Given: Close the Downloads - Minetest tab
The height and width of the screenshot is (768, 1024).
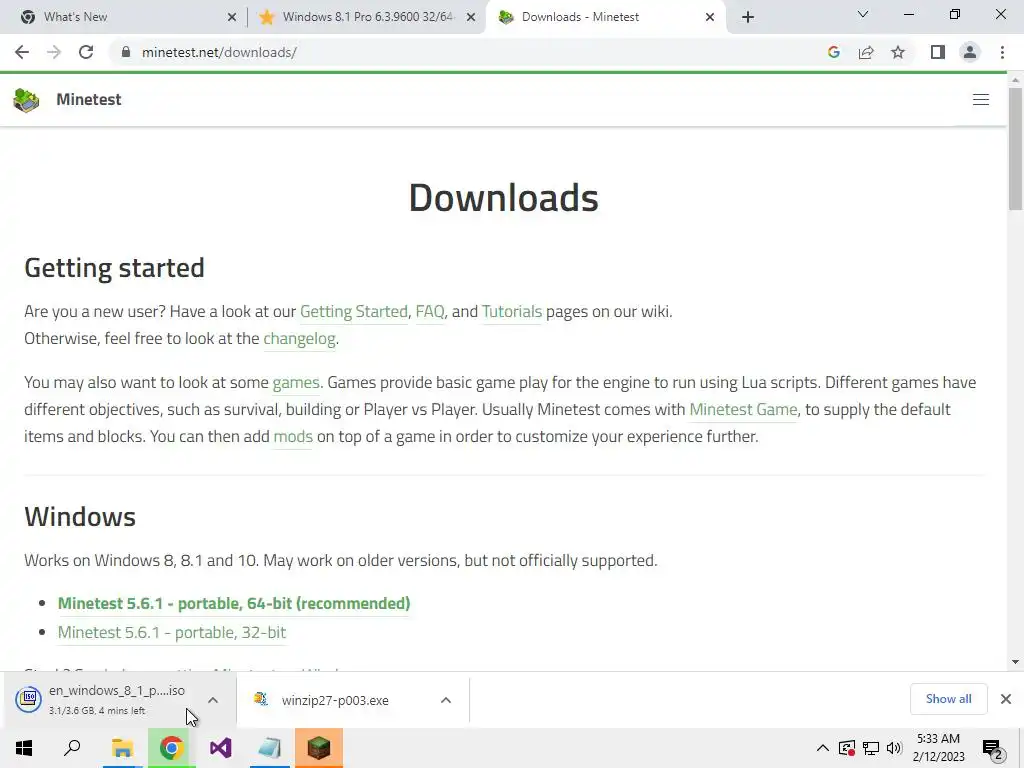Looking at the screenshot, I should click(x=710, y=17).
